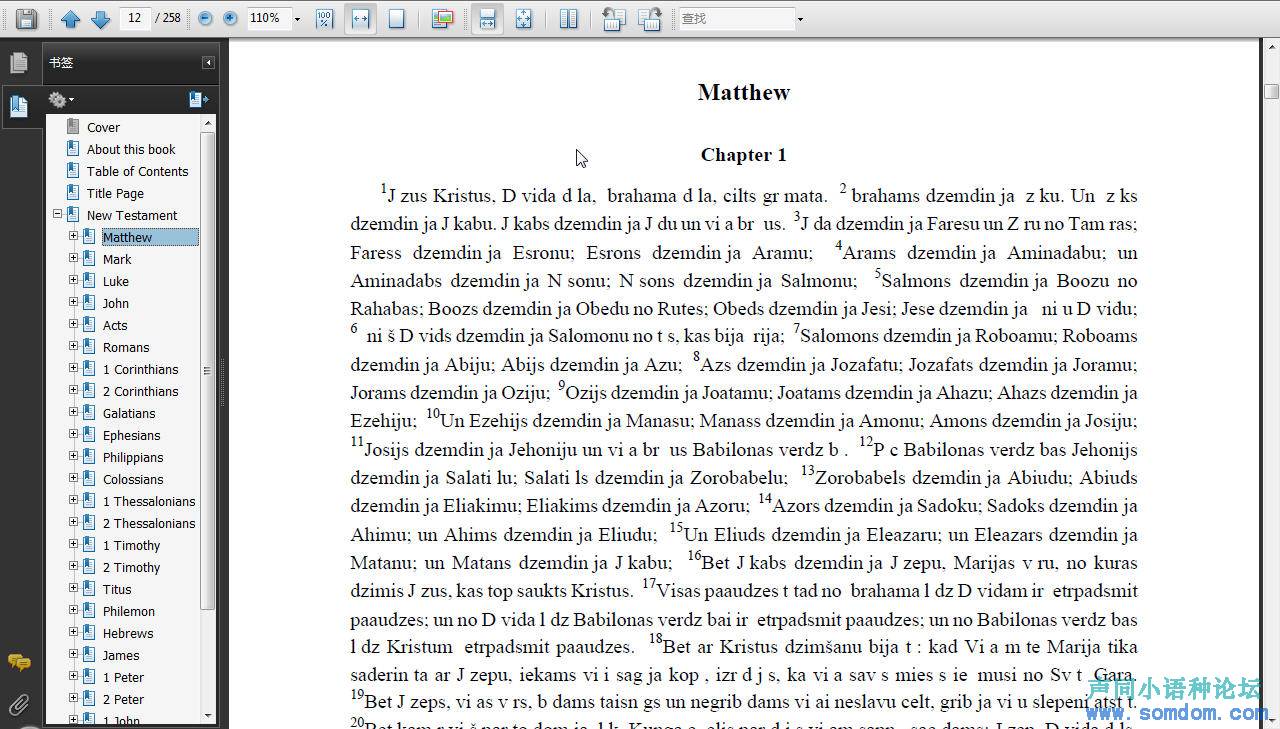Open the Title Page bookmark
This screenshot has width=1280, height=729.
pos(115,193)
